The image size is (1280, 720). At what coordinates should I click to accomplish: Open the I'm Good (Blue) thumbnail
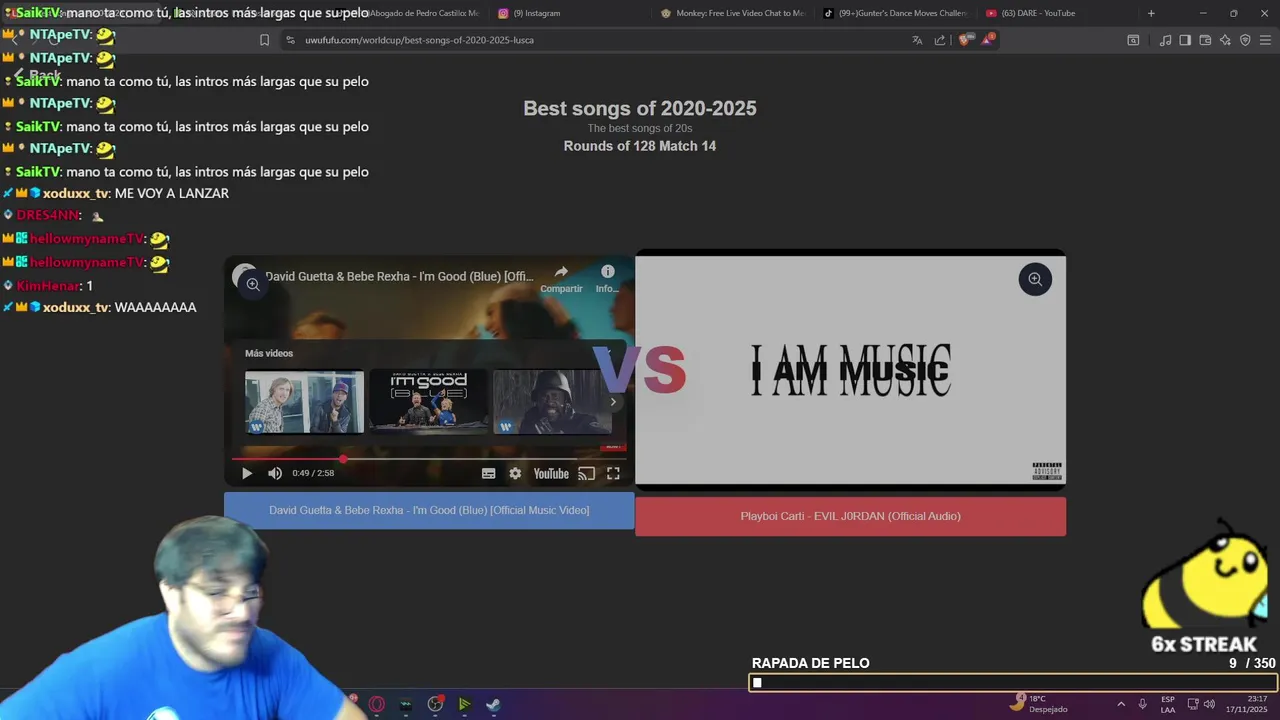point(429,402)
